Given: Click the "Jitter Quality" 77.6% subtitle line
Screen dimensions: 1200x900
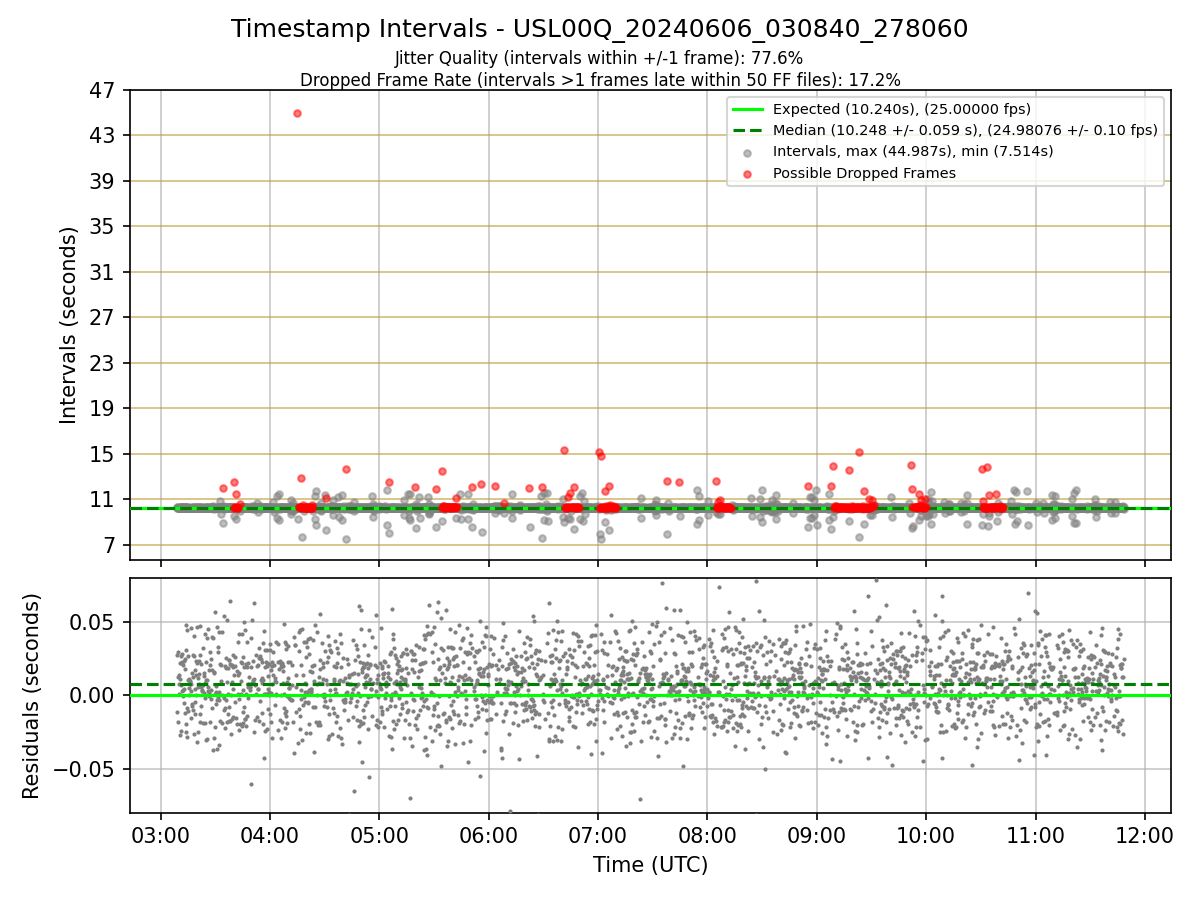Looking at the screenshot, I should tap(599, 58).
